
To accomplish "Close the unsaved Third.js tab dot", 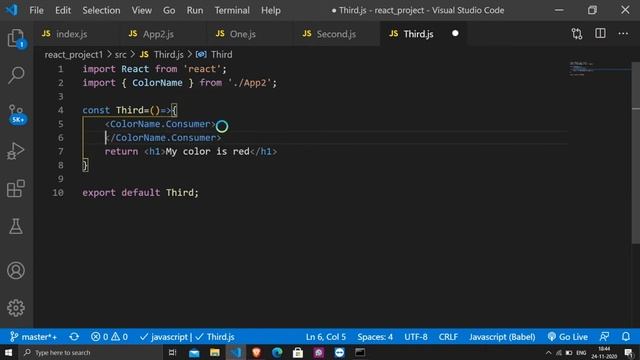I will [455, 33].
